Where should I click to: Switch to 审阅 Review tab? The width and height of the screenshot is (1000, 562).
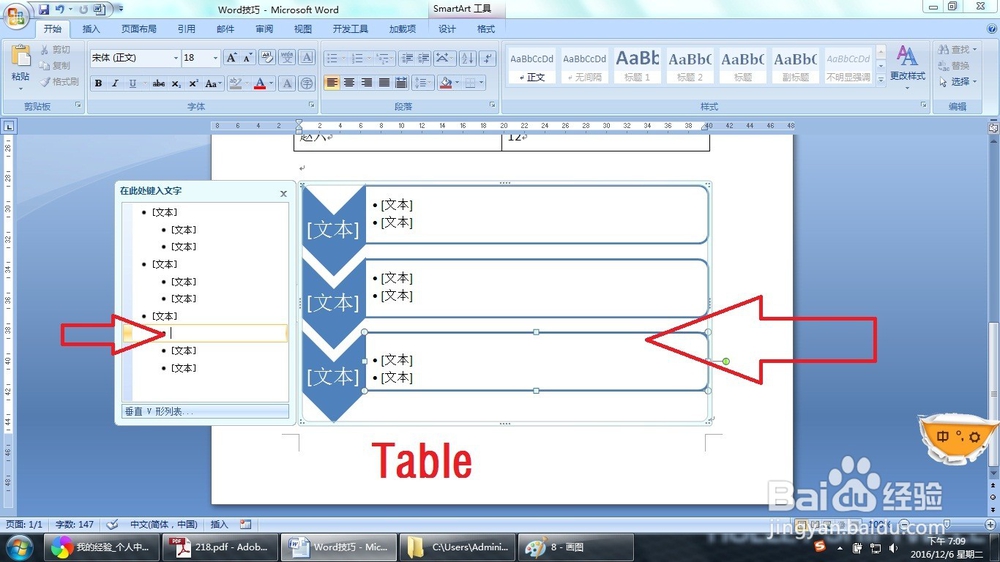point(264,29)
